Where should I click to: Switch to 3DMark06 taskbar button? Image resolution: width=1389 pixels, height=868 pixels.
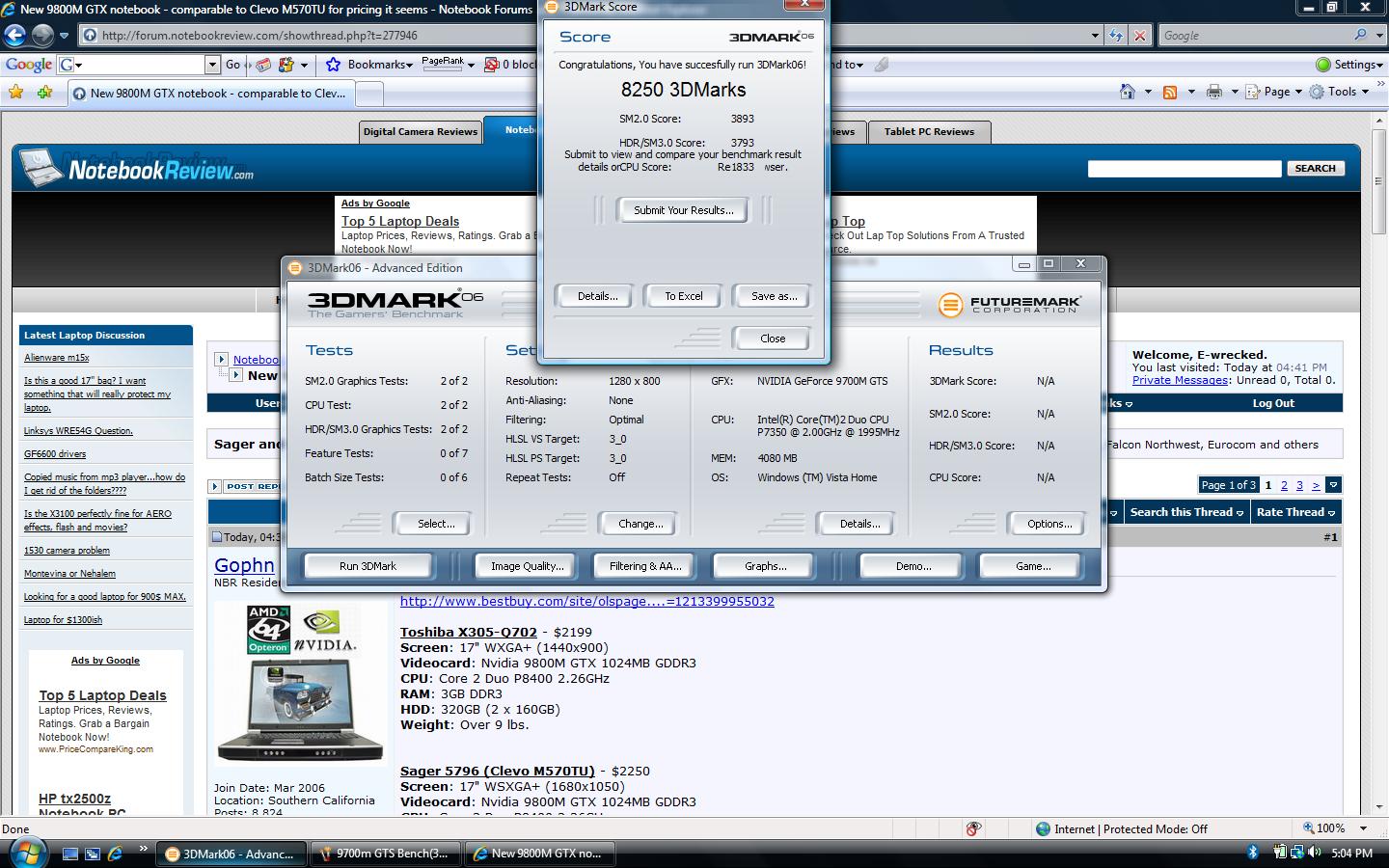231,854
